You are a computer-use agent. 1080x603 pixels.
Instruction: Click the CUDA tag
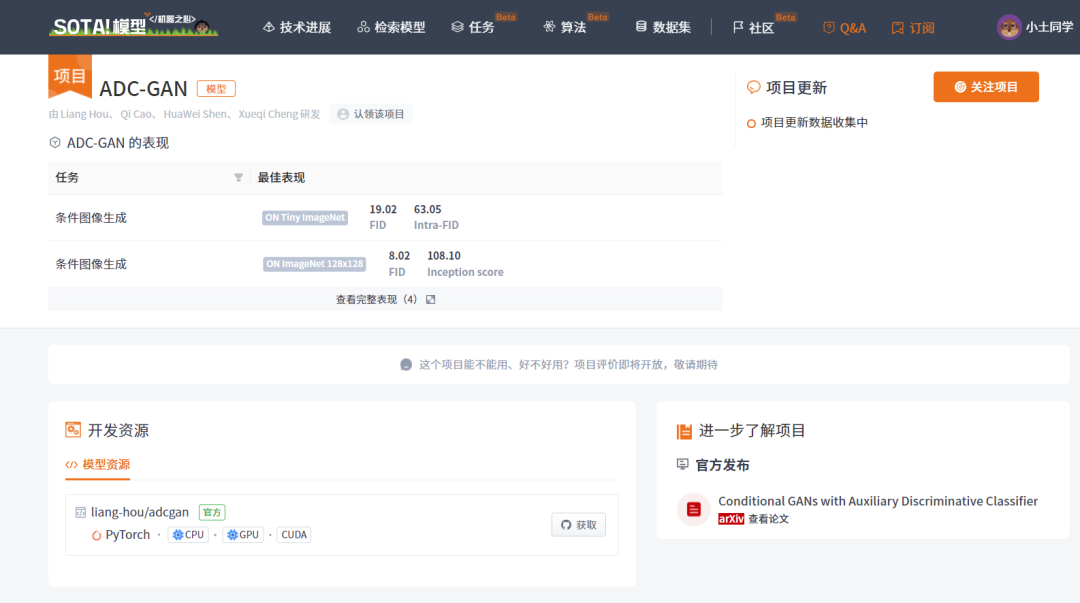(294, 535)
